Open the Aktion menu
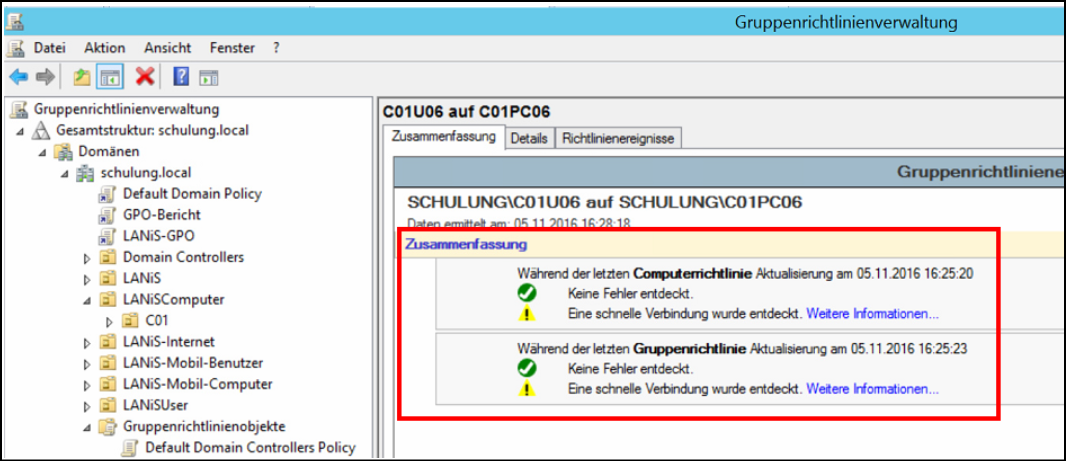The width and height of the screenshot is (1066, 461). coord(105,48)
